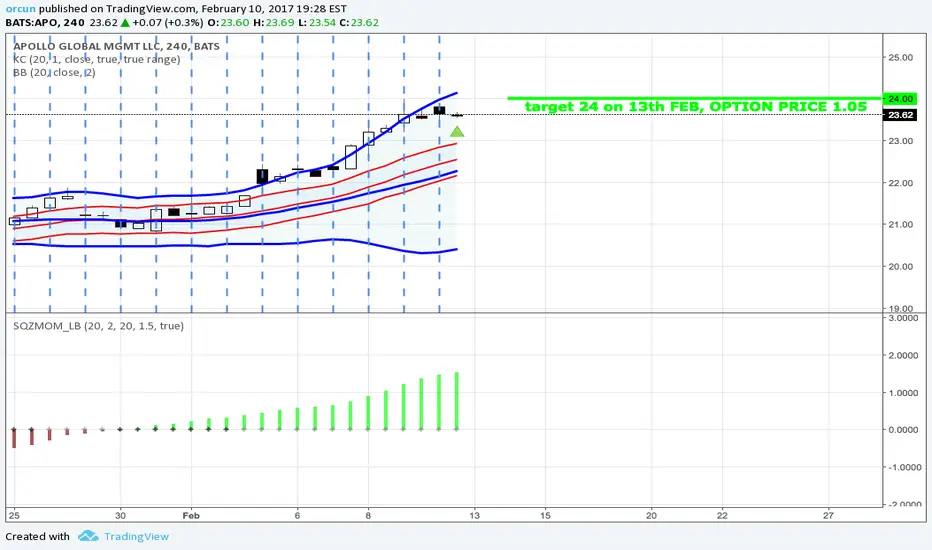This screenshot has height=550, width=932.
Task: Click the 25.00 price axis label
Action: [900, 58]
